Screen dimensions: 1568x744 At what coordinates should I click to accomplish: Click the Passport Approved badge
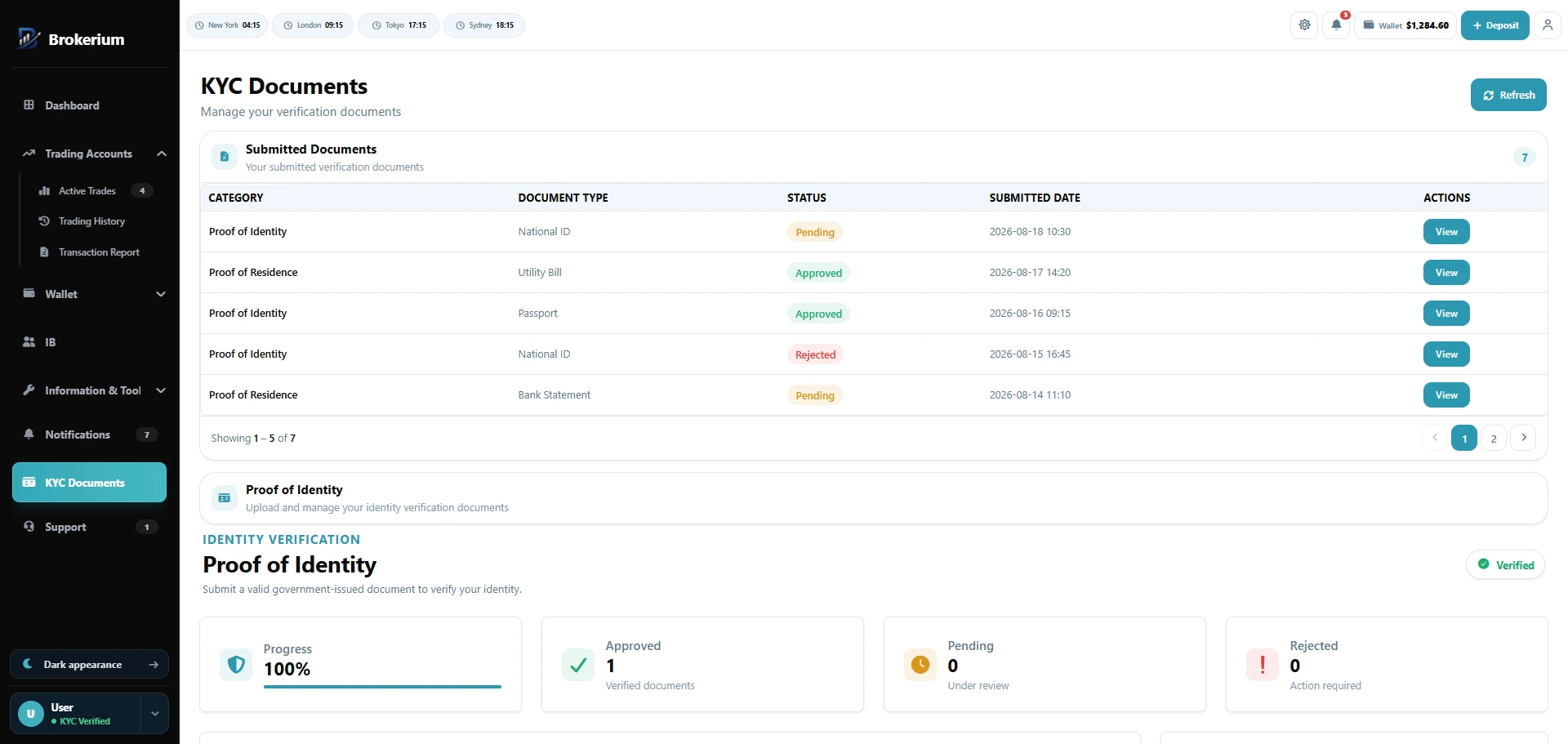(x=818, y=314)
